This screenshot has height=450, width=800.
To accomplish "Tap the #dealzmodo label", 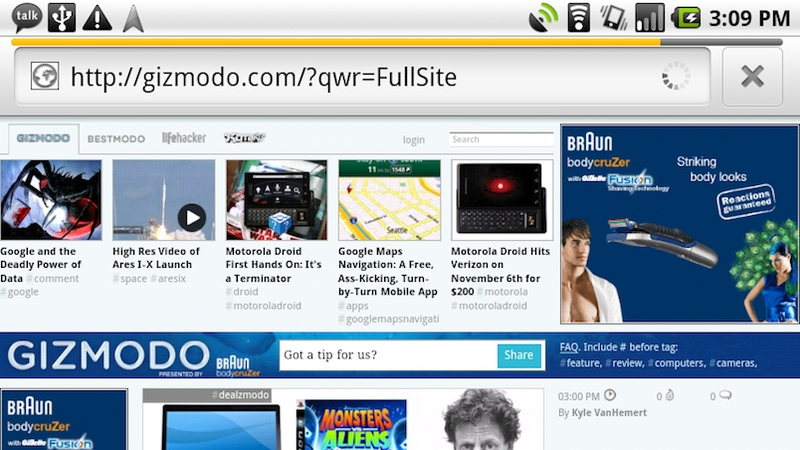I will 240,395.
